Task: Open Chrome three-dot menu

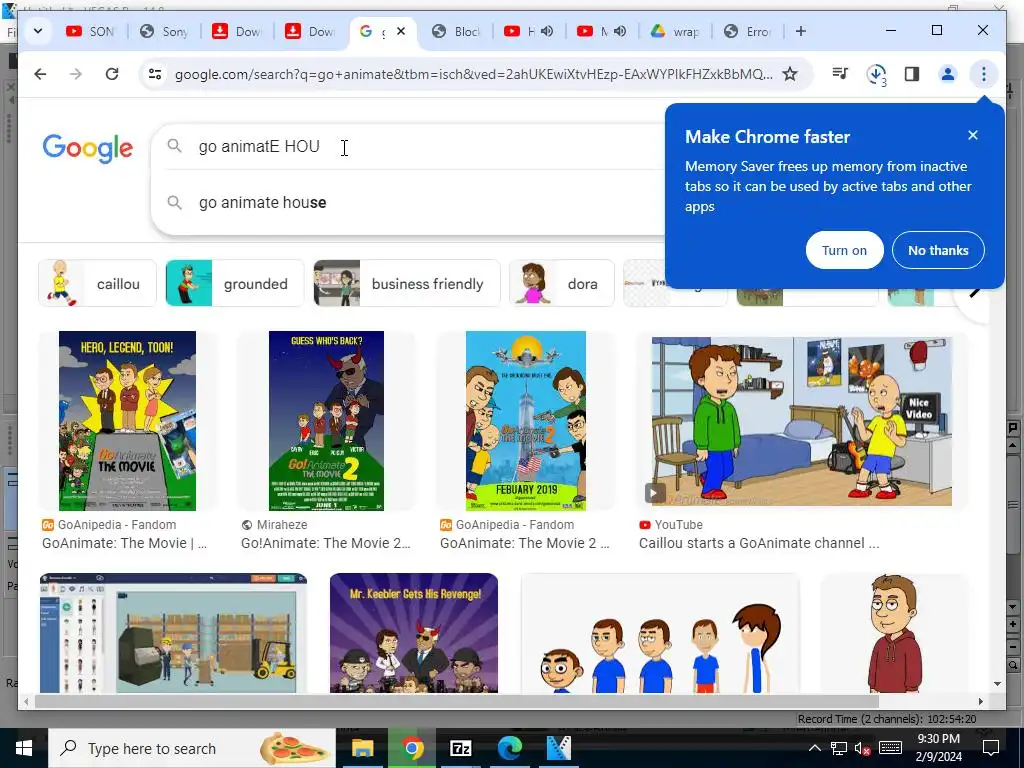Action: coord(984,74)
